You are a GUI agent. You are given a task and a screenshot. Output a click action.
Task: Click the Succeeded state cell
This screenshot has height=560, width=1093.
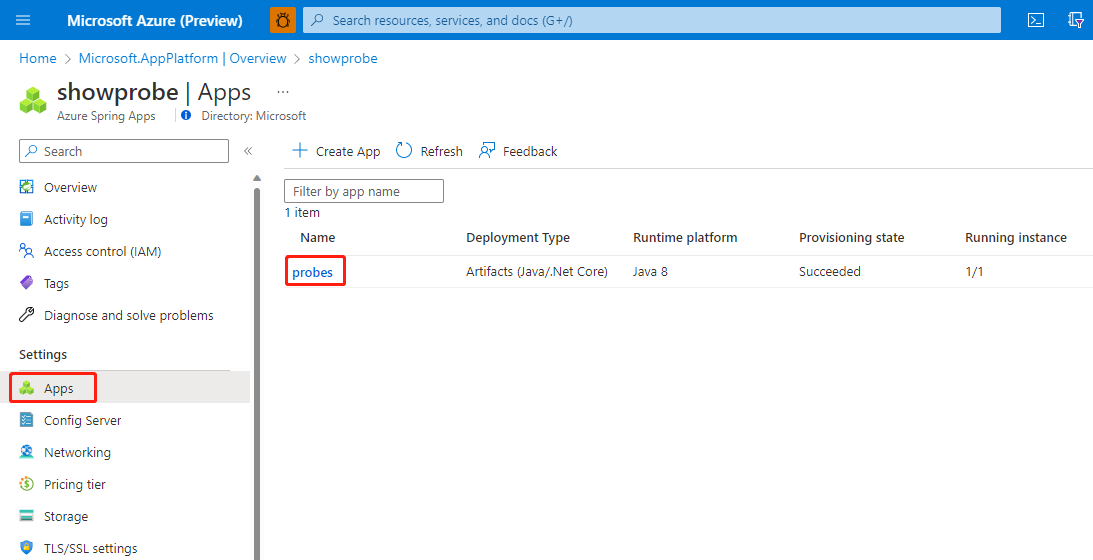[830, 271]
